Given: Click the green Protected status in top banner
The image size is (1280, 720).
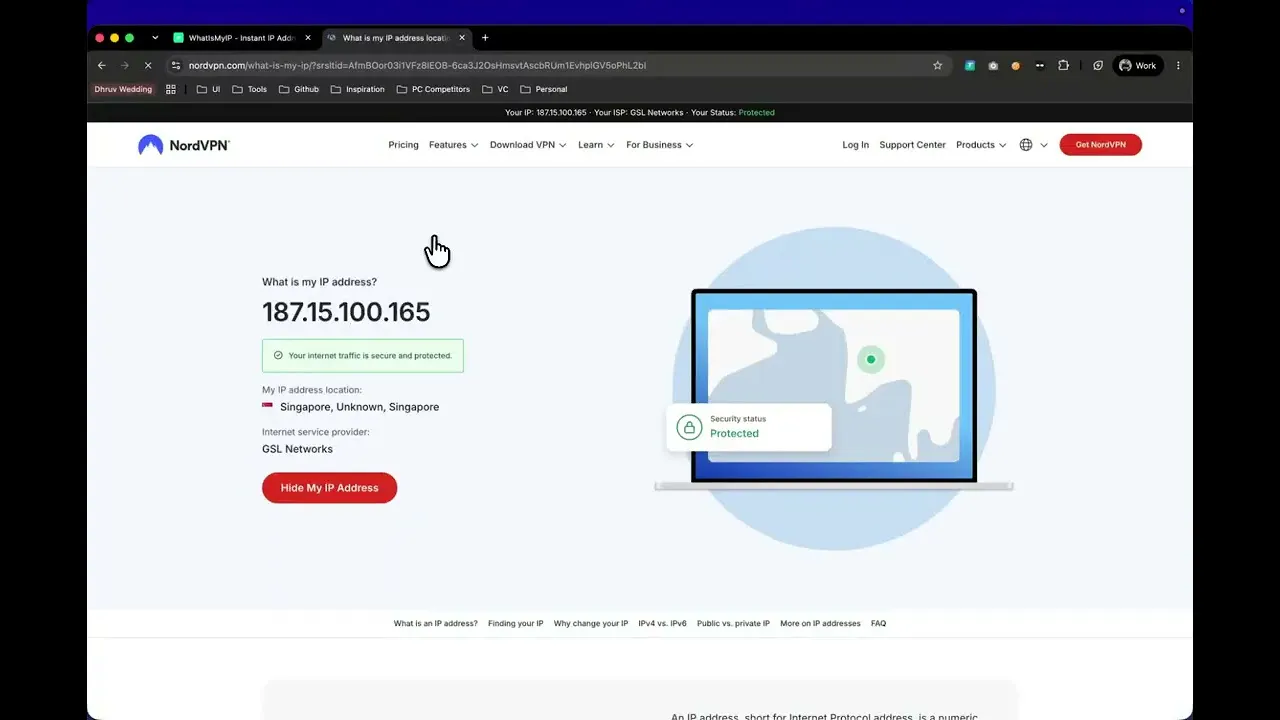Looking at the screenshot, I should pyautogui.click(x=756, y=113).
